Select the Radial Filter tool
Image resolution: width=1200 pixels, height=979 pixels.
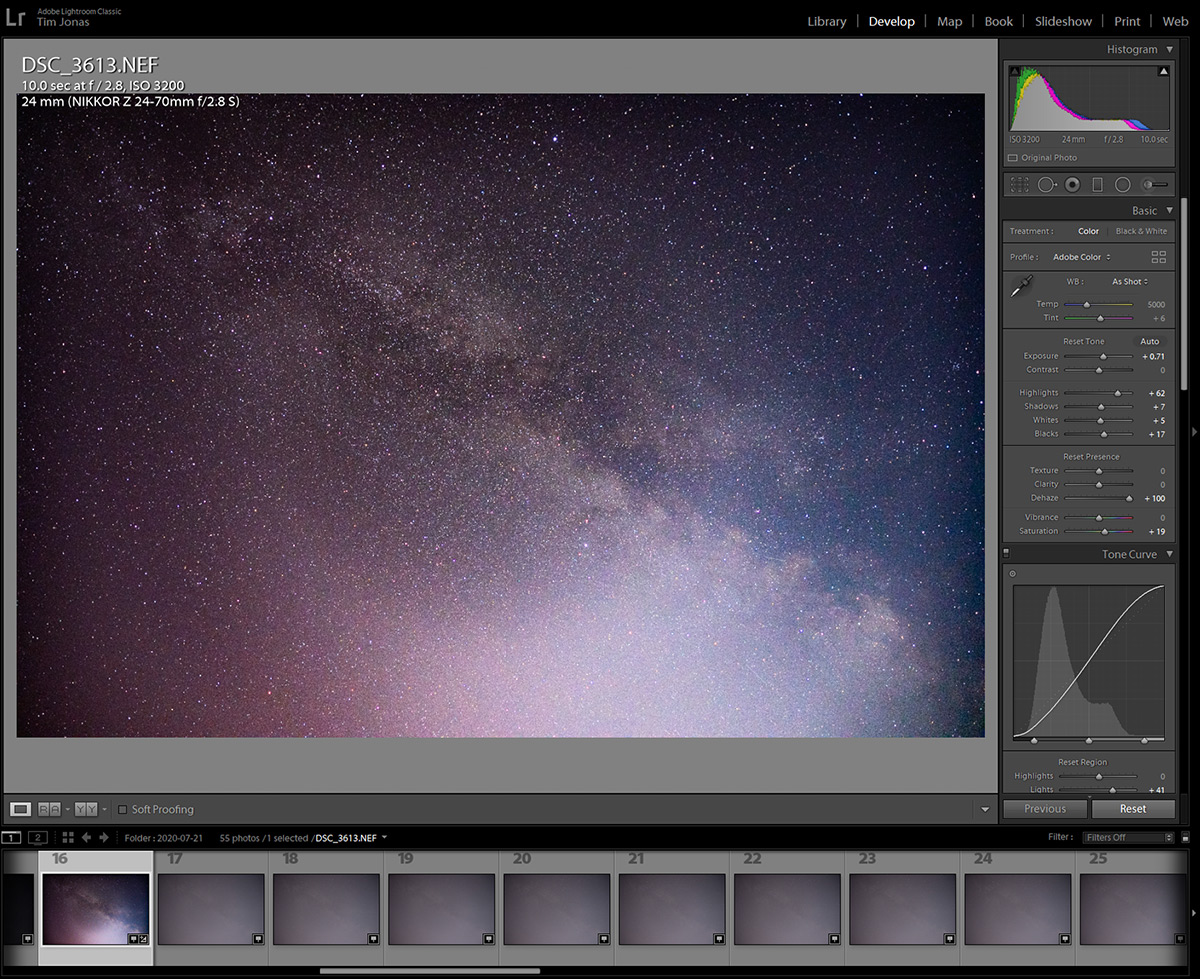1123,184
